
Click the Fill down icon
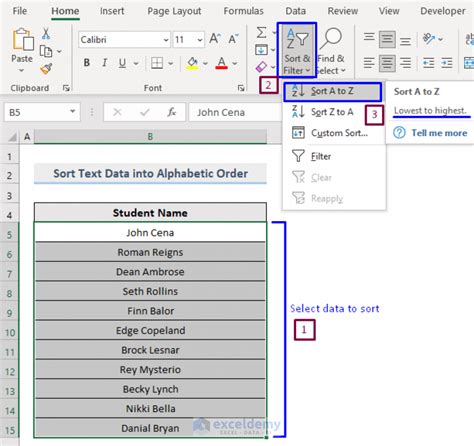(261, 50)
